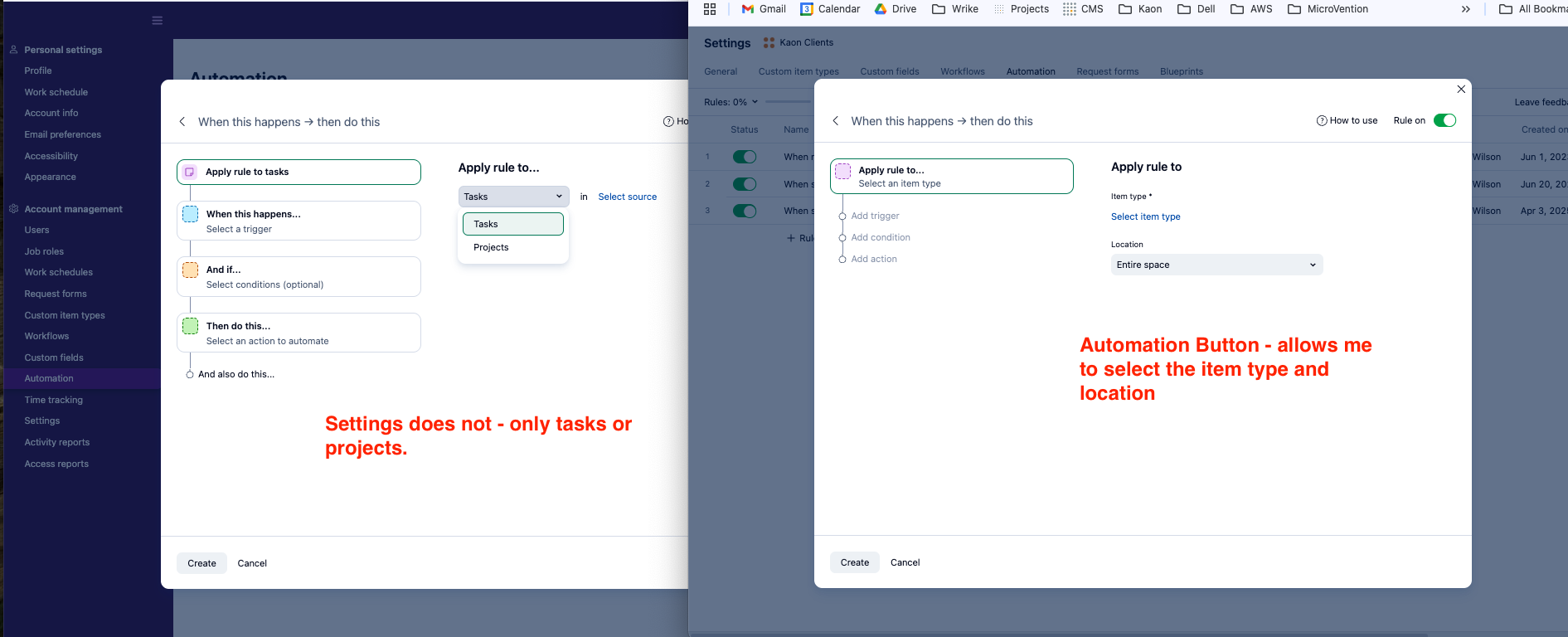Click Create in the left dialog
This screenshot has height=637, width=1568.
click(x=201, y=563)
